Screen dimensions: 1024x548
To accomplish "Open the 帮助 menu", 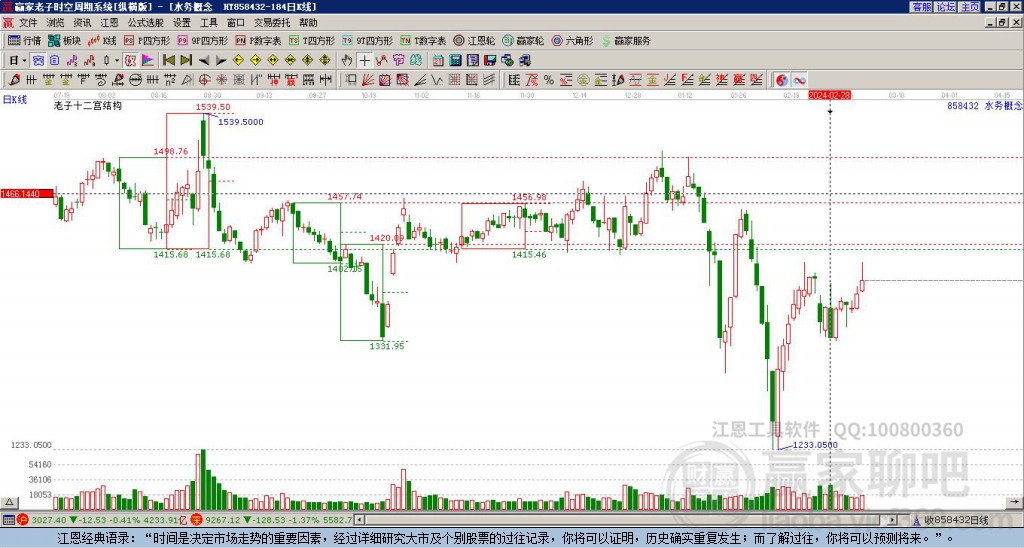I will [308, 23].
